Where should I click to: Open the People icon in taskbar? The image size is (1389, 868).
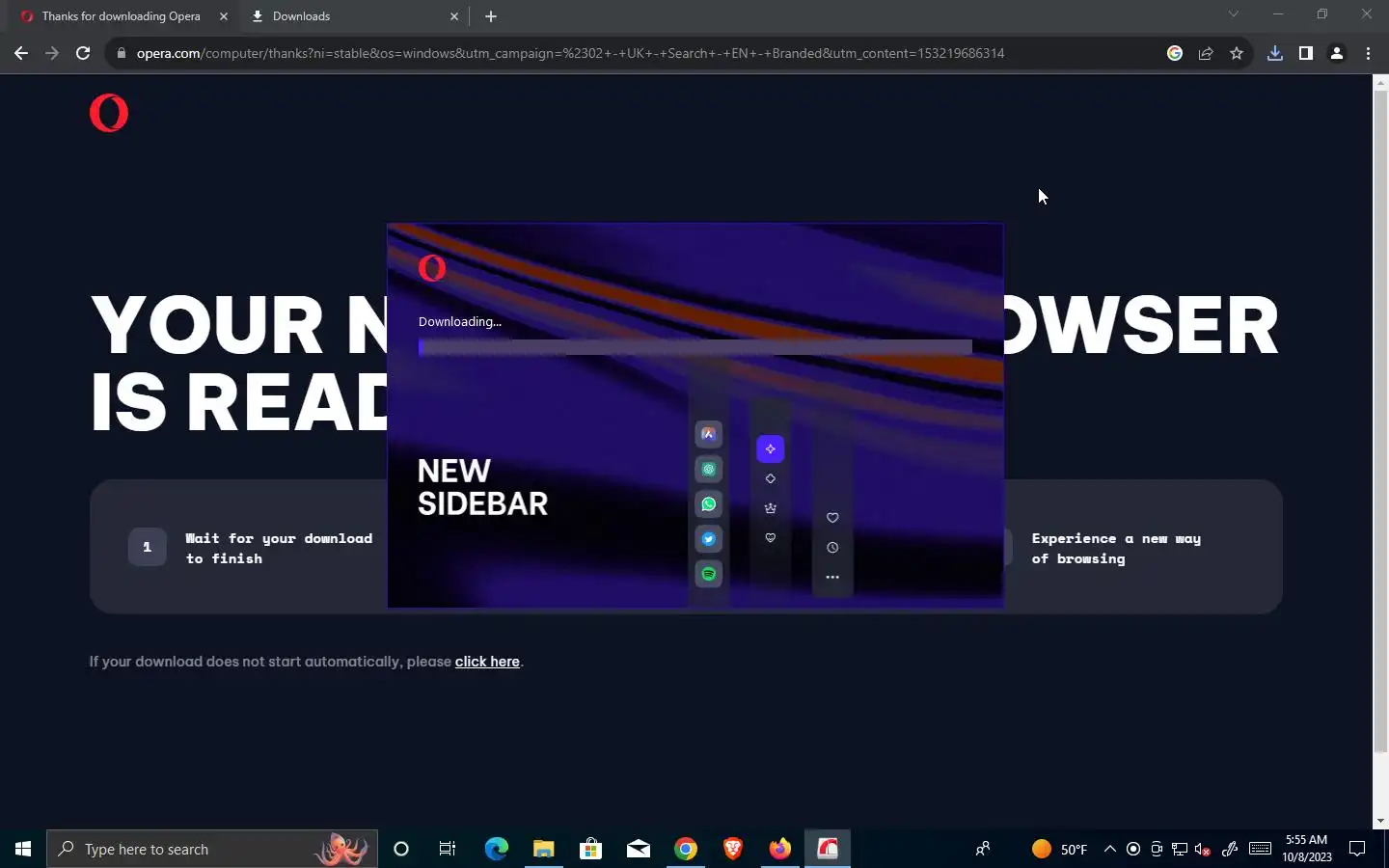[x=983, y=849]
